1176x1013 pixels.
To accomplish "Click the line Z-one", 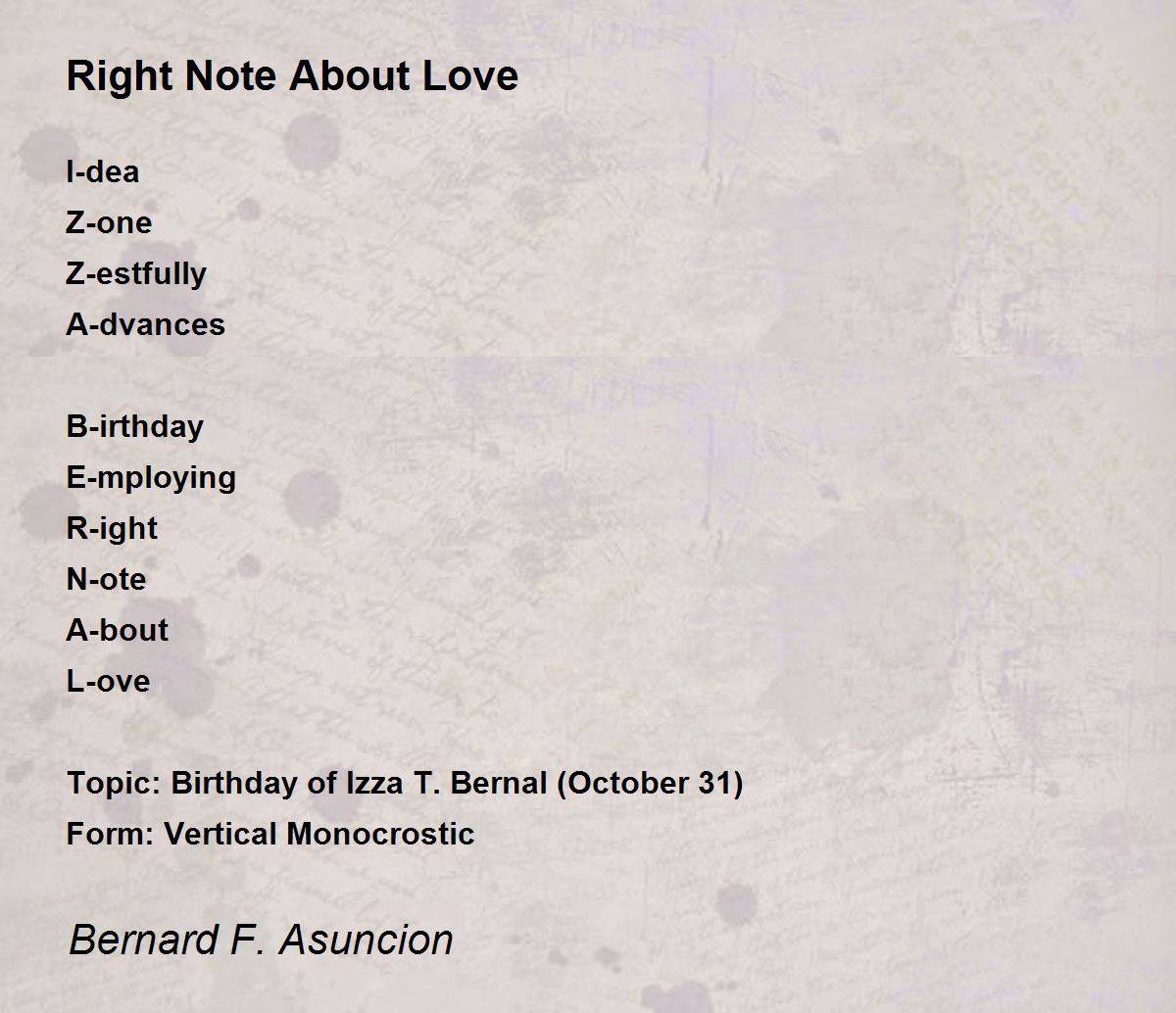I will pyautogui.click(x=109, y=223).
